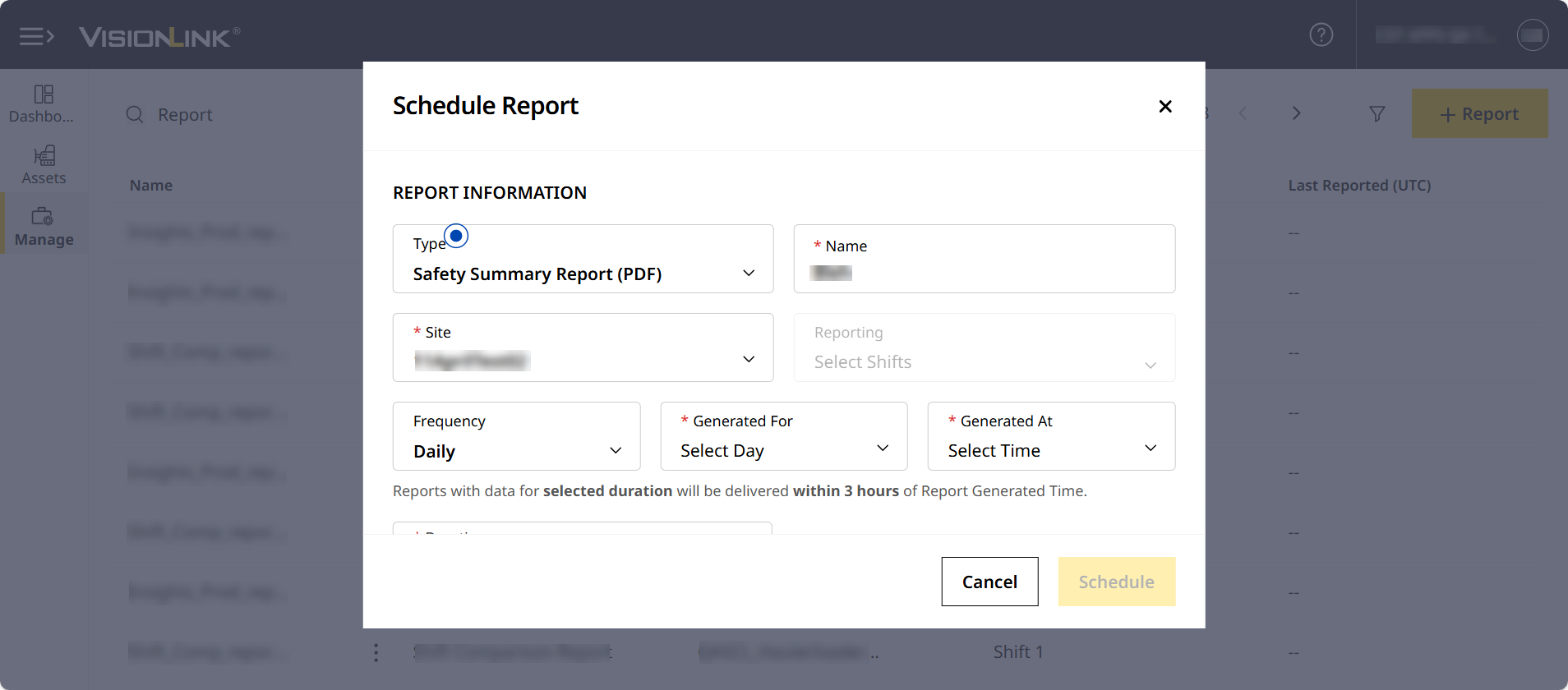The width and height of the screenshot is (1568, 690).
Task: Click the Schedule button
Action: 1116,582
